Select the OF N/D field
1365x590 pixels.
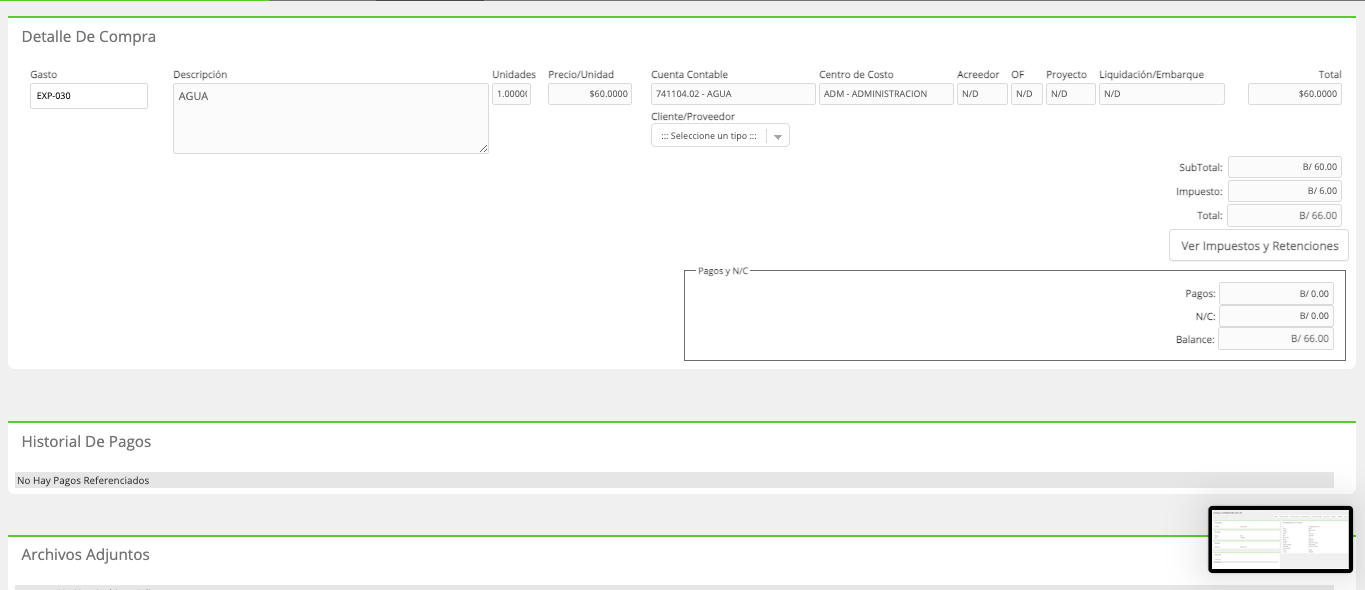click(x=1027, y=94)
